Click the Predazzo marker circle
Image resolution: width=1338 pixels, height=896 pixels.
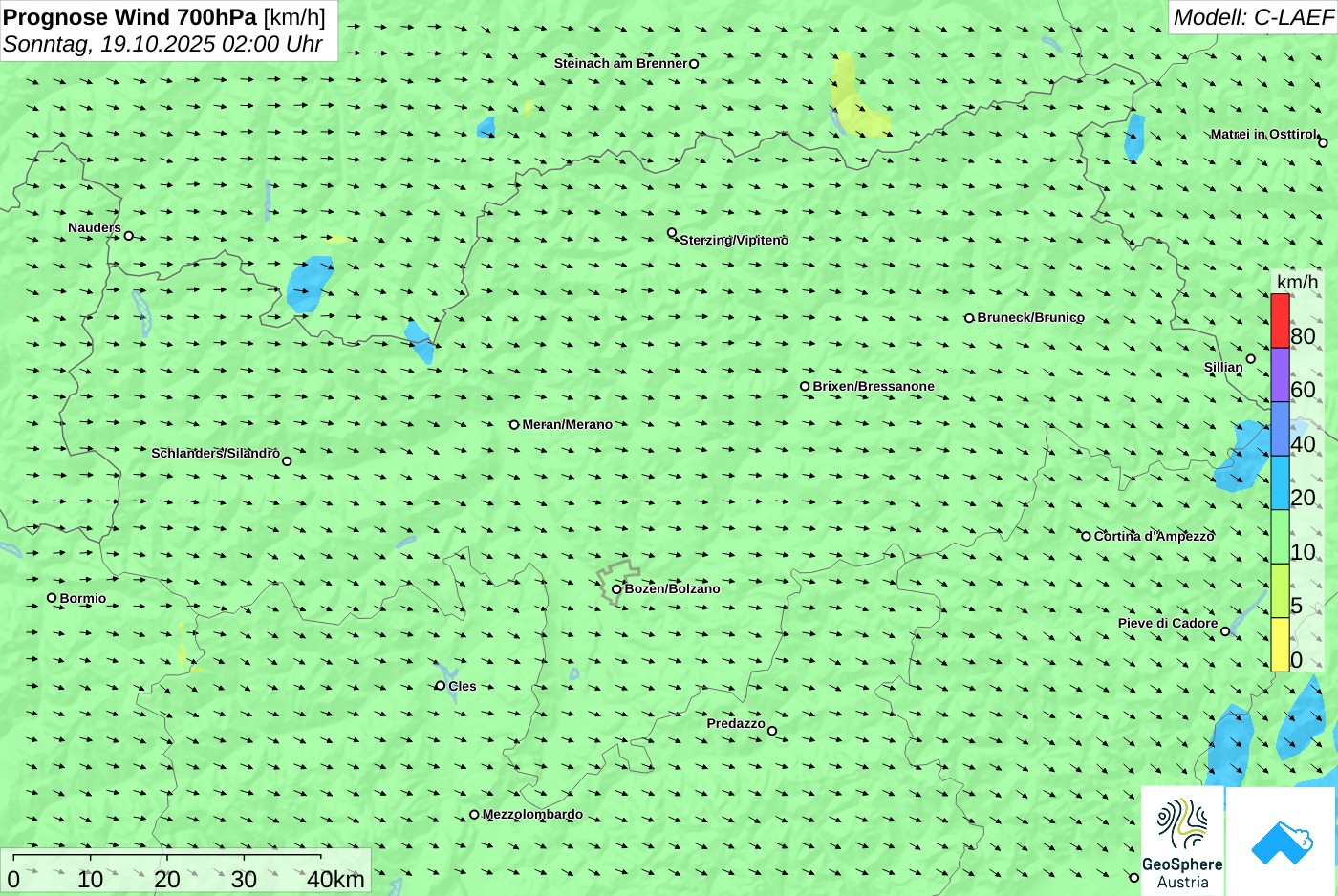pos(772,732)
